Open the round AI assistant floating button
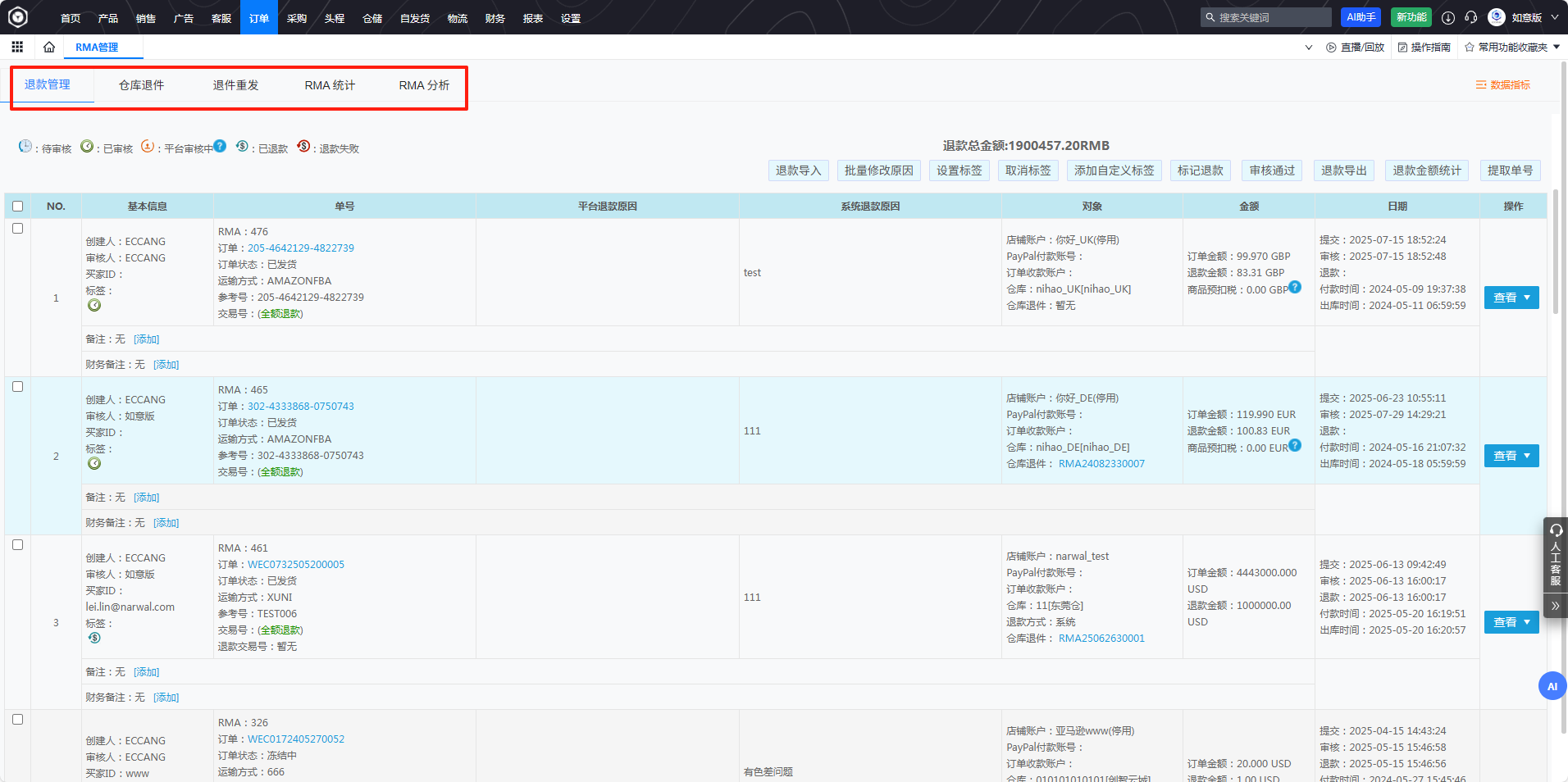 [x=1552, y=686]
